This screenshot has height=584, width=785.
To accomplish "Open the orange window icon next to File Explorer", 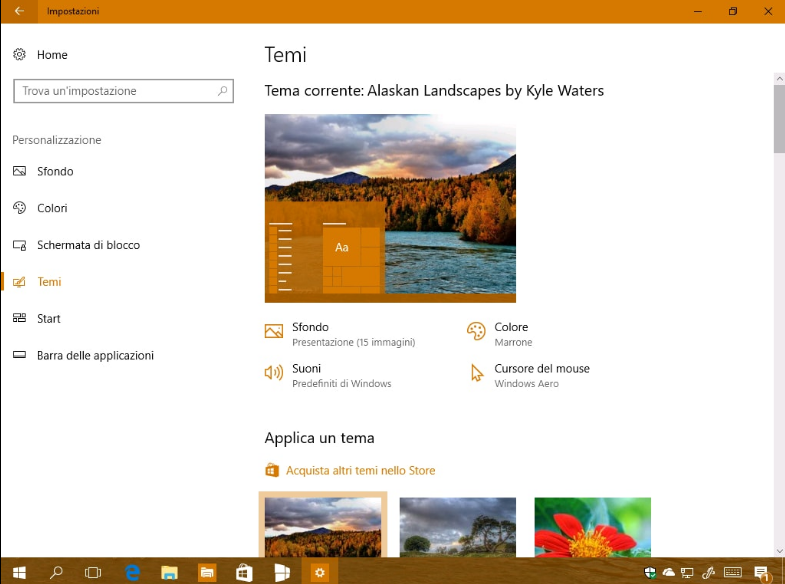I will point(207,572).
